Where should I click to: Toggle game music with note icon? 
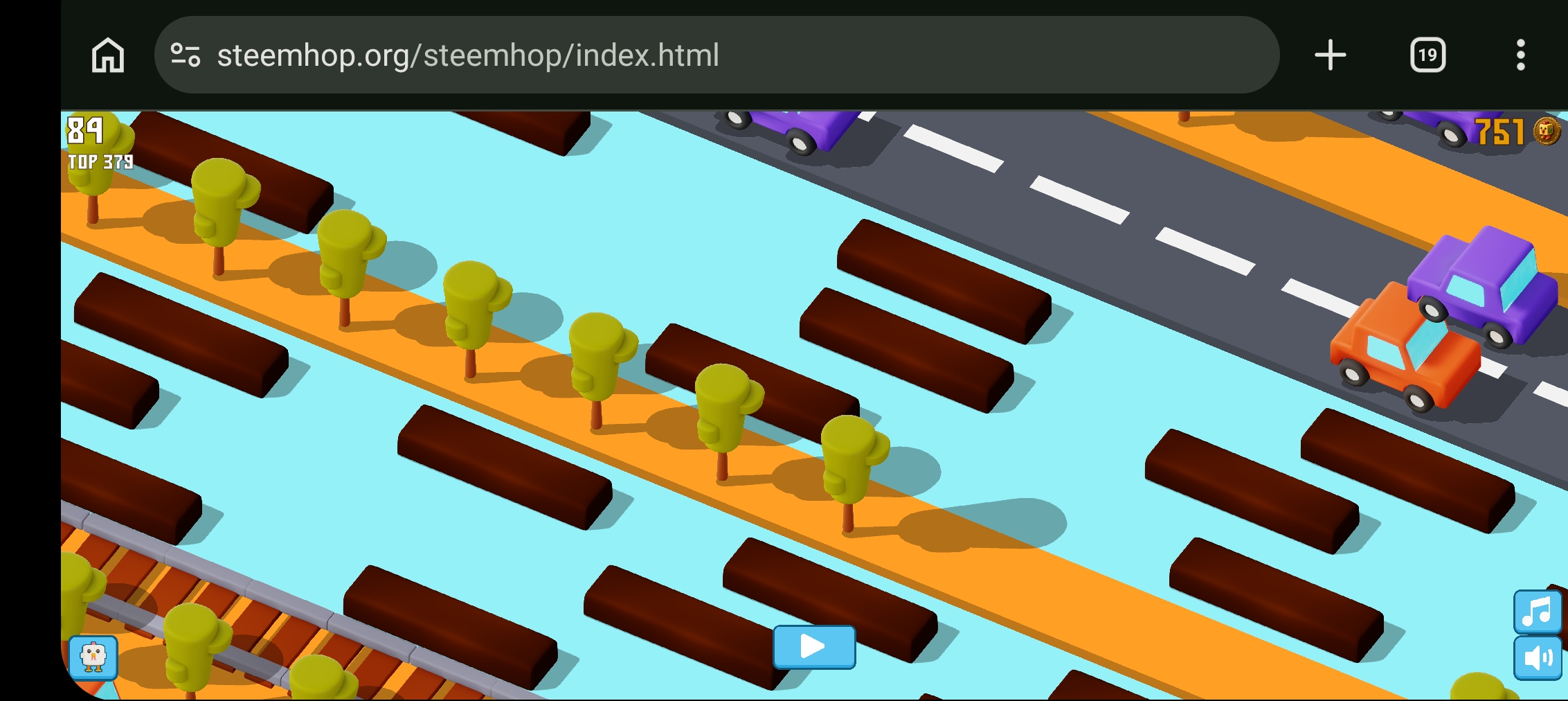point(1538,612)
